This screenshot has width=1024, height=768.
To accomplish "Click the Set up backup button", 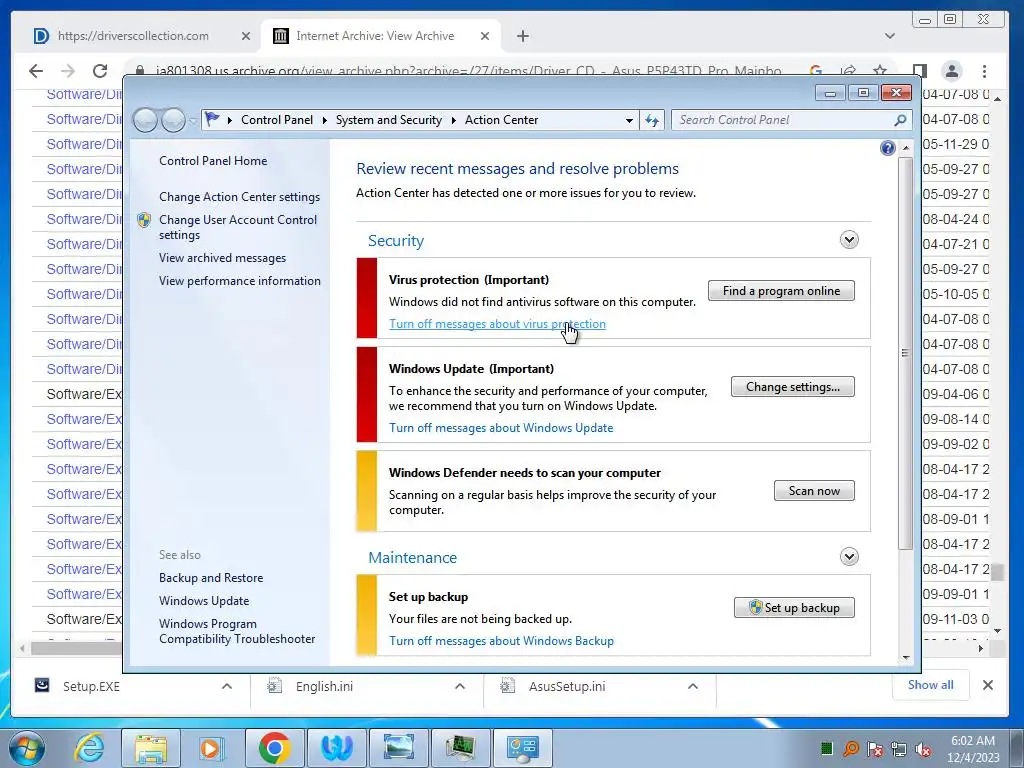I will click(794, 607).
